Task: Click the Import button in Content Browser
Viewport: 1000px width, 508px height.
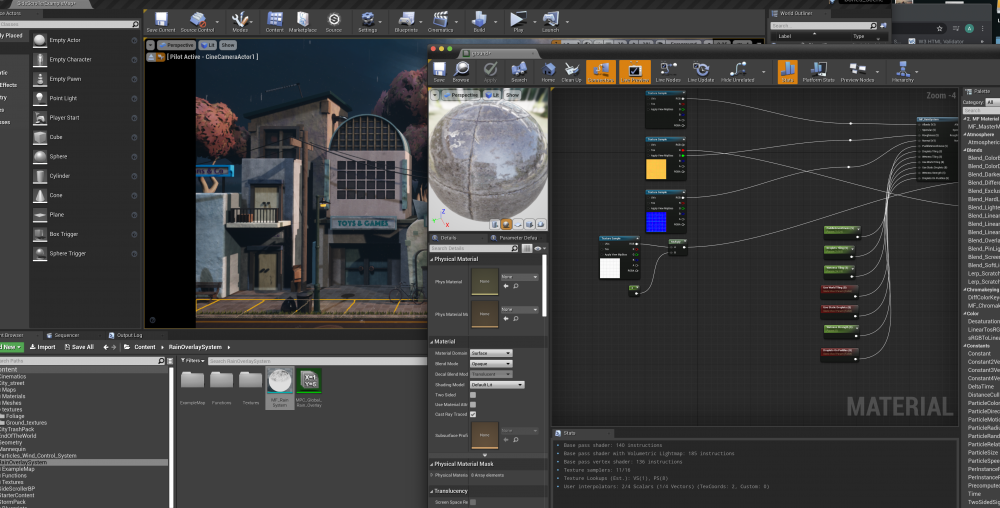Action: pos(41,347)
